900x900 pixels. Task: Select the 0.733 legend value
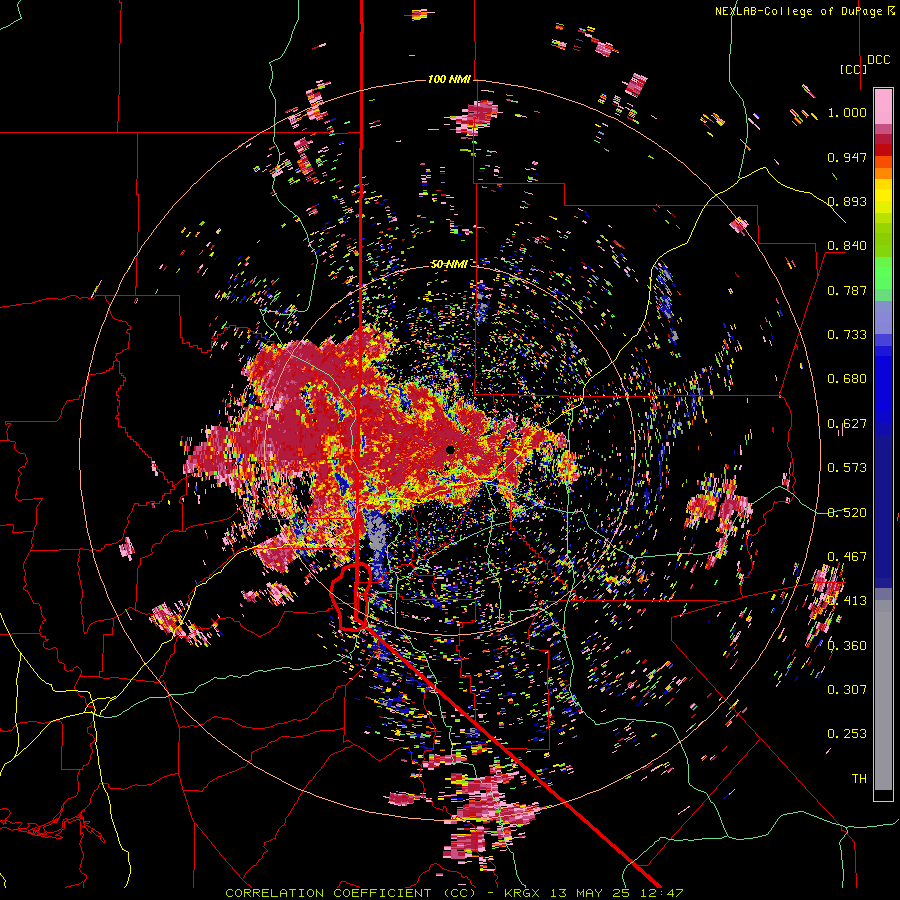pyautogui.click(x=847, y=335)
